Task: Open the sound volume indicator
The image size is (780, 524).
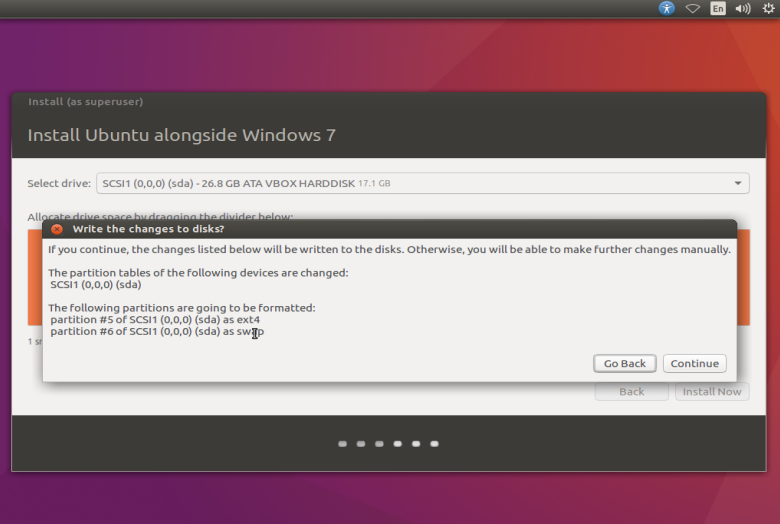Action: [x=743, y=8]
